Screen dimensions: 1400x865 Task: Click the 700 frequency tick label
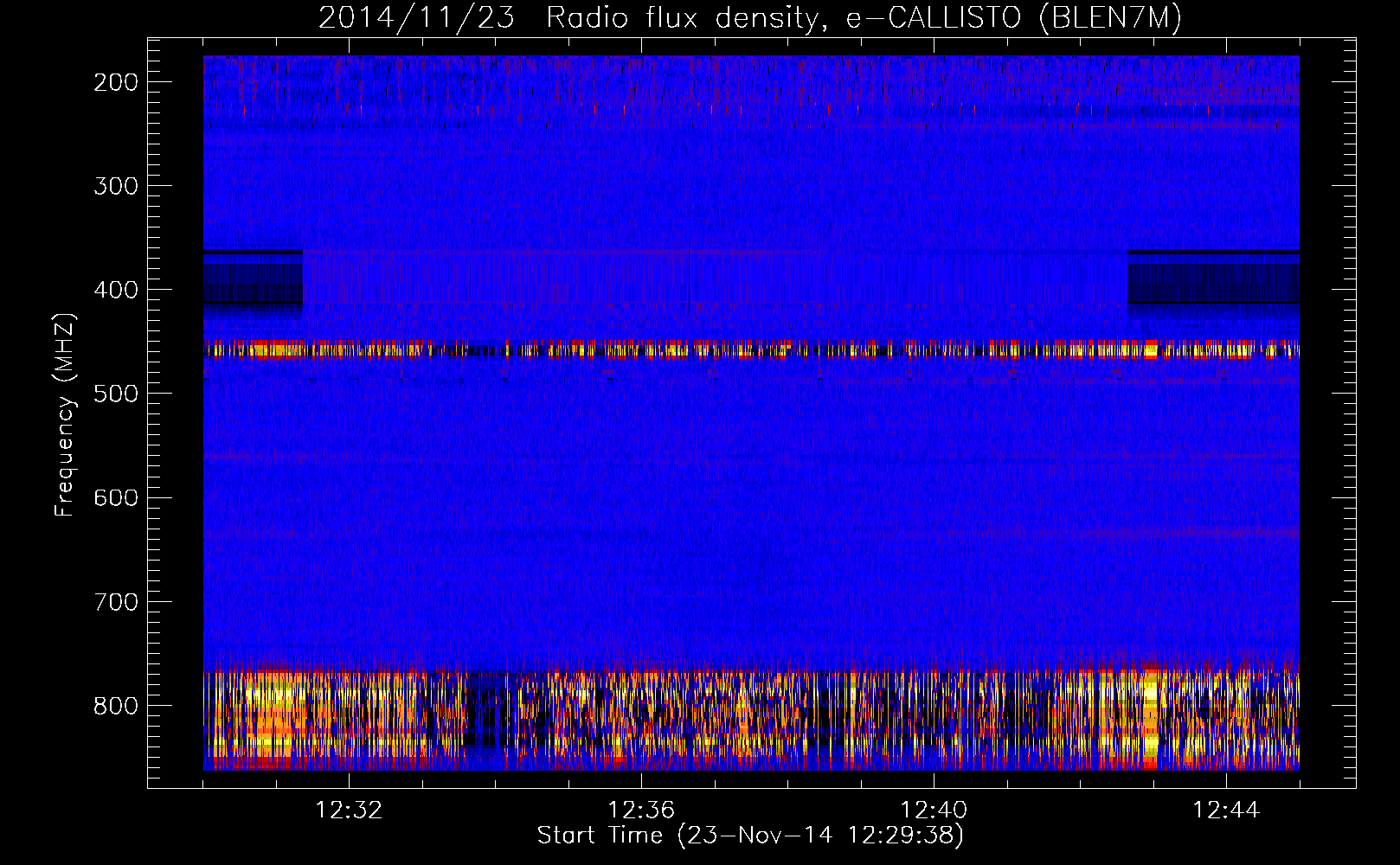point(116,601)
